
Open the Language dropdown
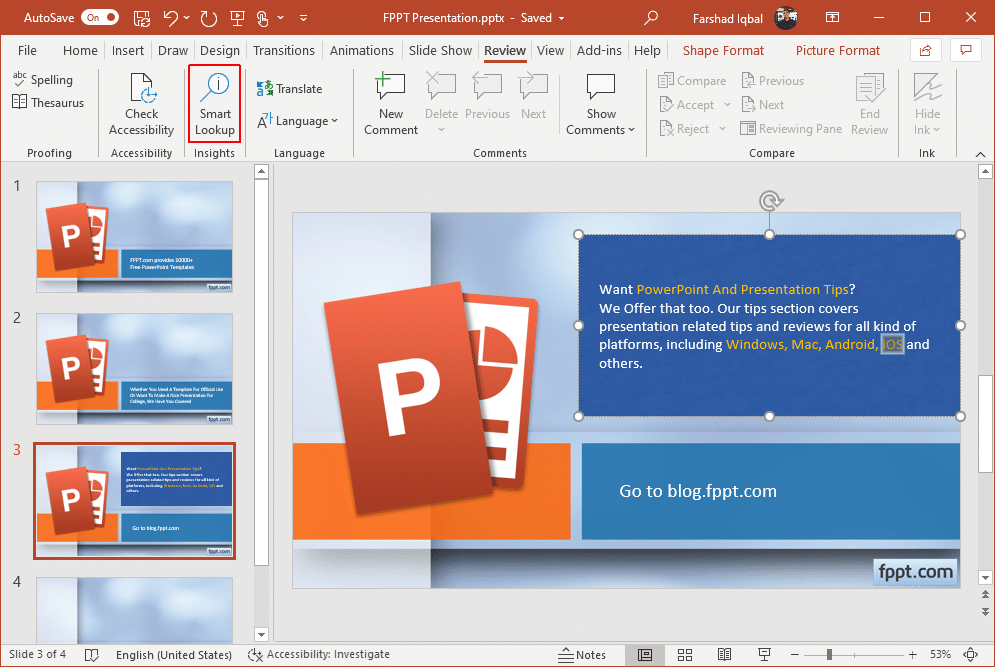[x=298, y=121]
